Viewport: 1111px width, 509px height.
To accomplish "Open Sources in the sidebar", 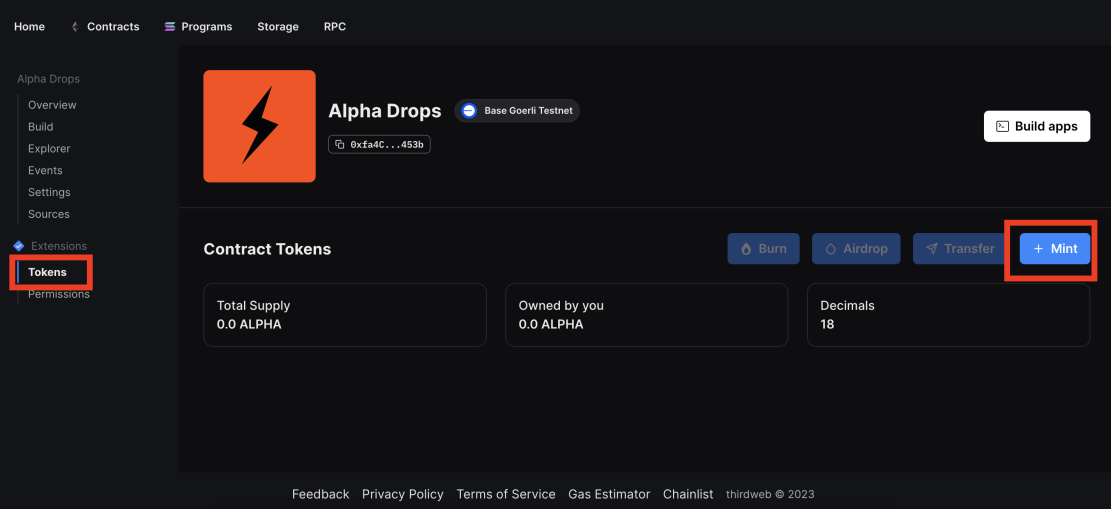I will (x=49, y=214).
